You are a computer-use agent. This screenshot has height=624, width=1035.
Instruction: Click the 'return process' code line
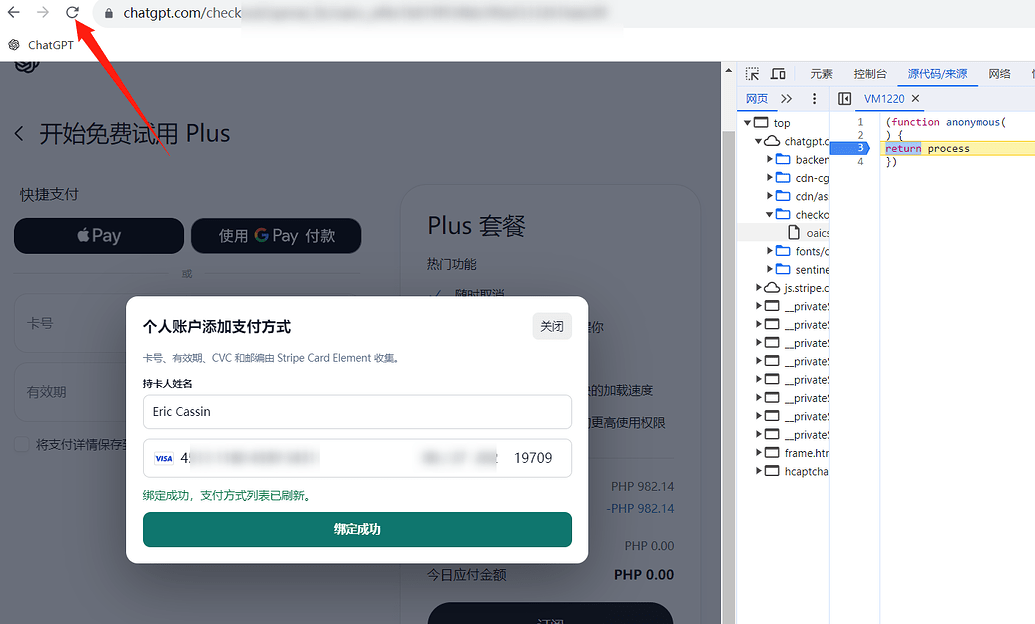coord(927,149)
